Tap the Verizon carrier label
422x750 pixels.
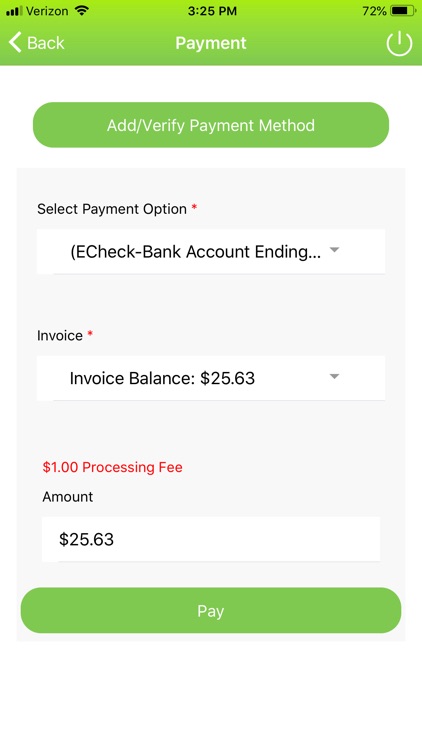[47, 11]
